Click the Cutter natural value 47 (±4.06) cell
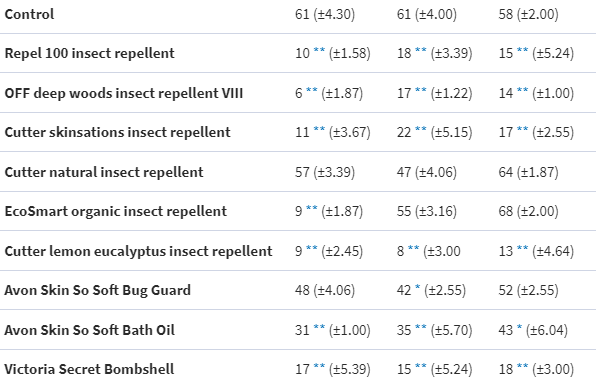This screenshot has width=596, height=380. pos(426,172)
